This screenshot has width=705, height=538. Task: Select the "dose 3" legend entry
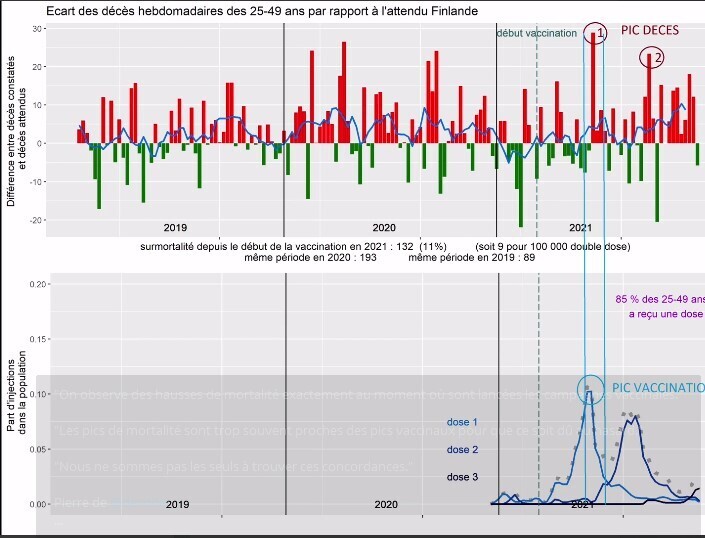(462, 476)
